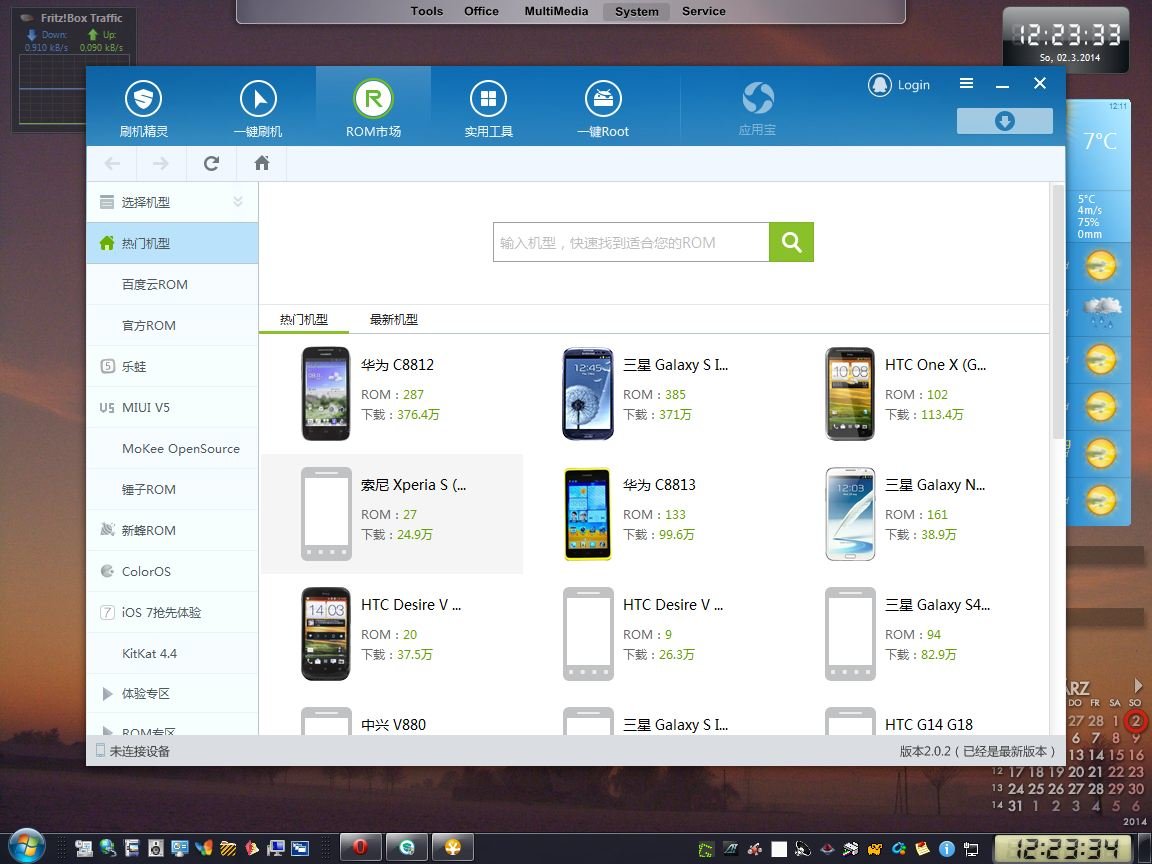Open 官方ROM in the sidebar
The image size is (1152, 864).
[172, 325]
